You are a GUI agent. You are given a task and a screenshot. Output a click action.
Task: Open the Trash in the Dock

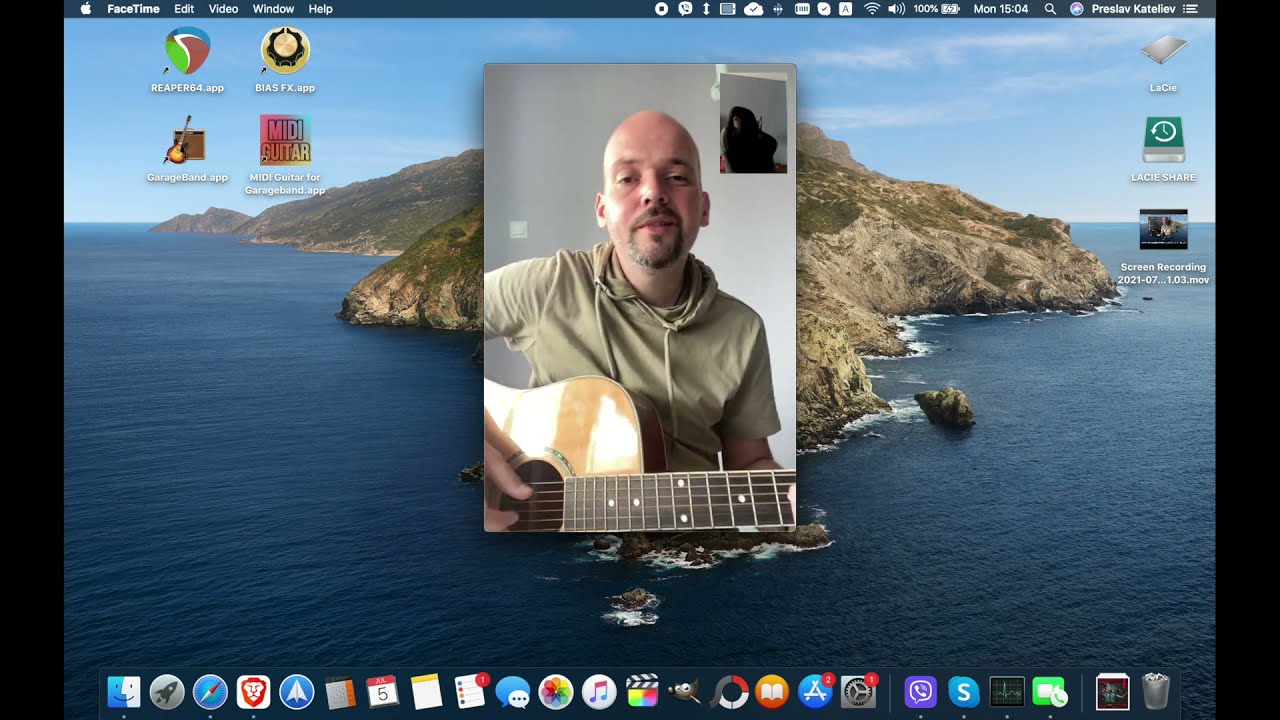(1155, 691)
